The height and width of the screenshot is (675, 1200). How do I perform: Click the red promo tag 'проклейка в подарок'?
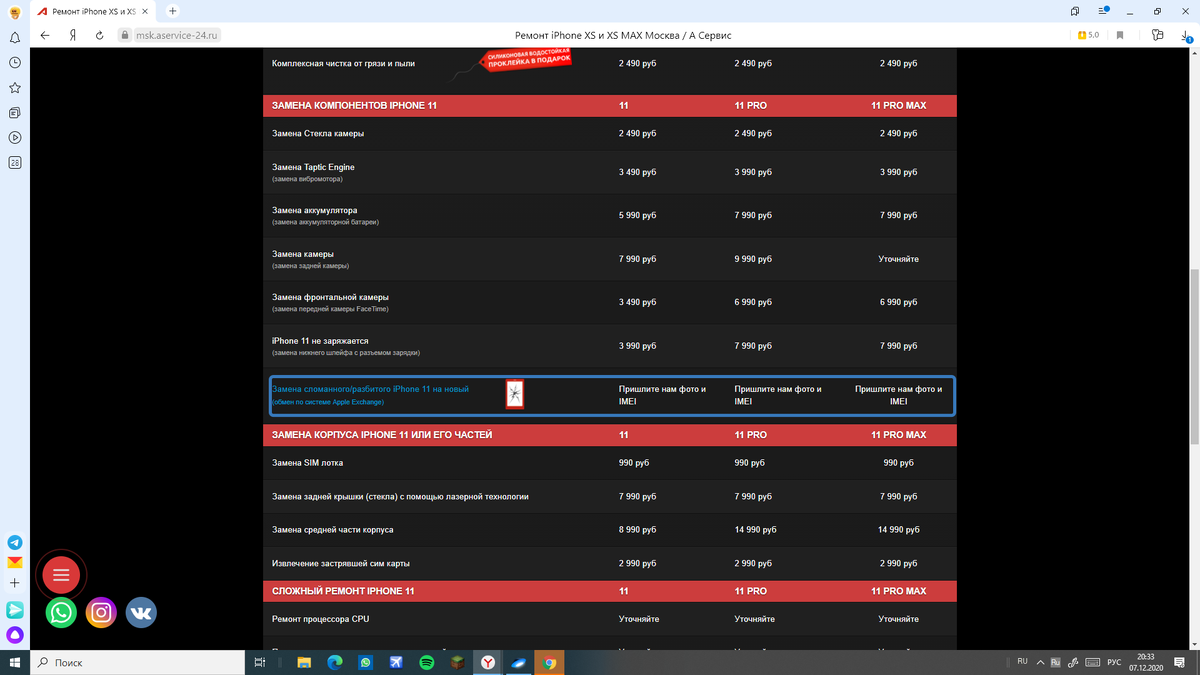(527, 59)
